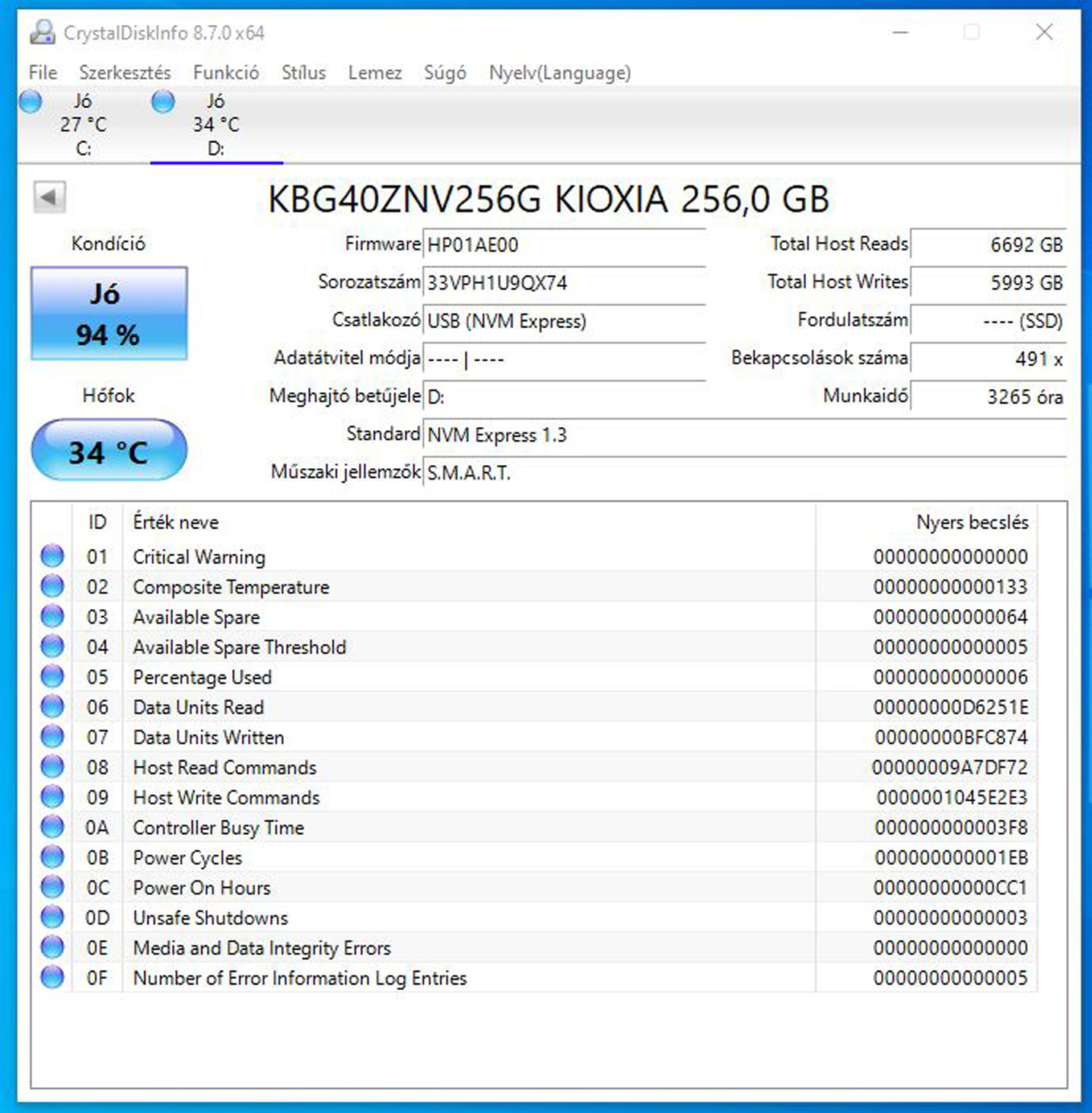Click the status orb for Data Units Written
This screenshot has width=1092, height=1113.
(52, 736)
